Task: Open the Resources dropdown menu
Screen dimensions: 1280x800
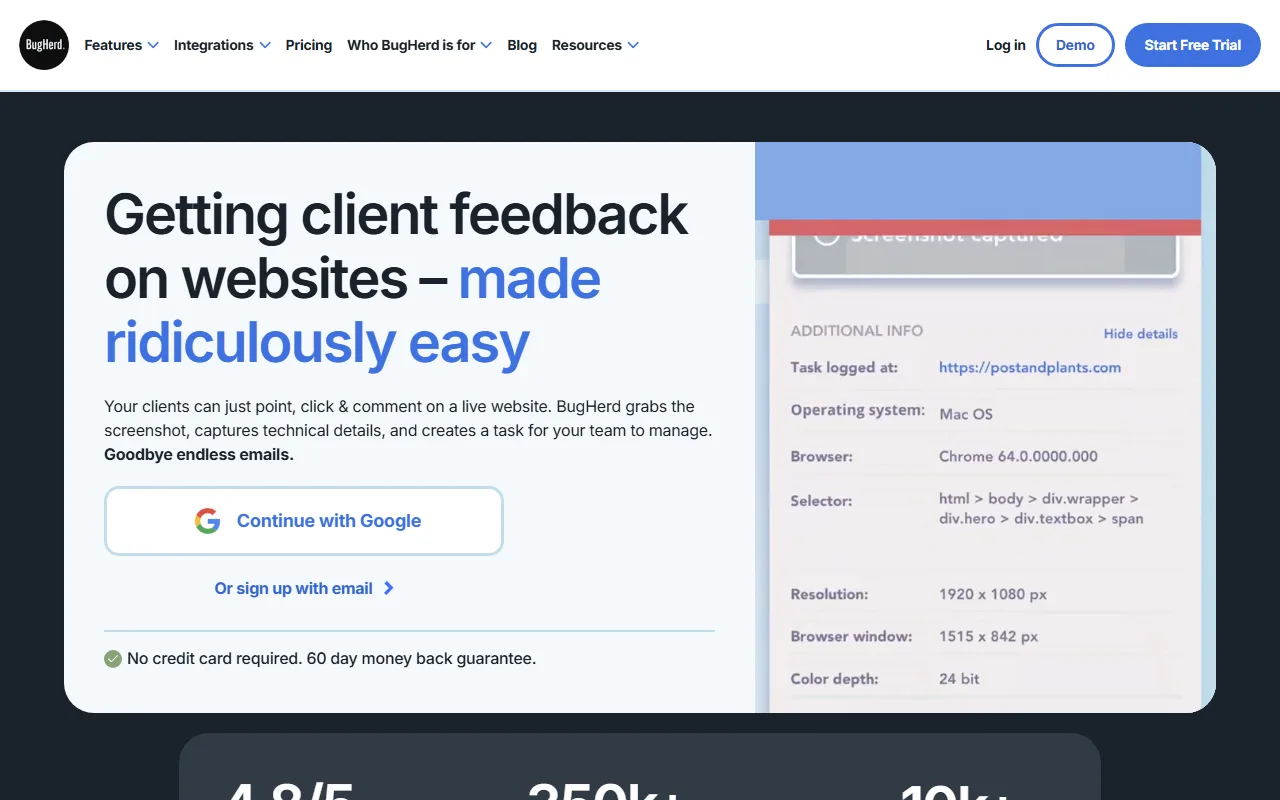Action: (595, 45)
